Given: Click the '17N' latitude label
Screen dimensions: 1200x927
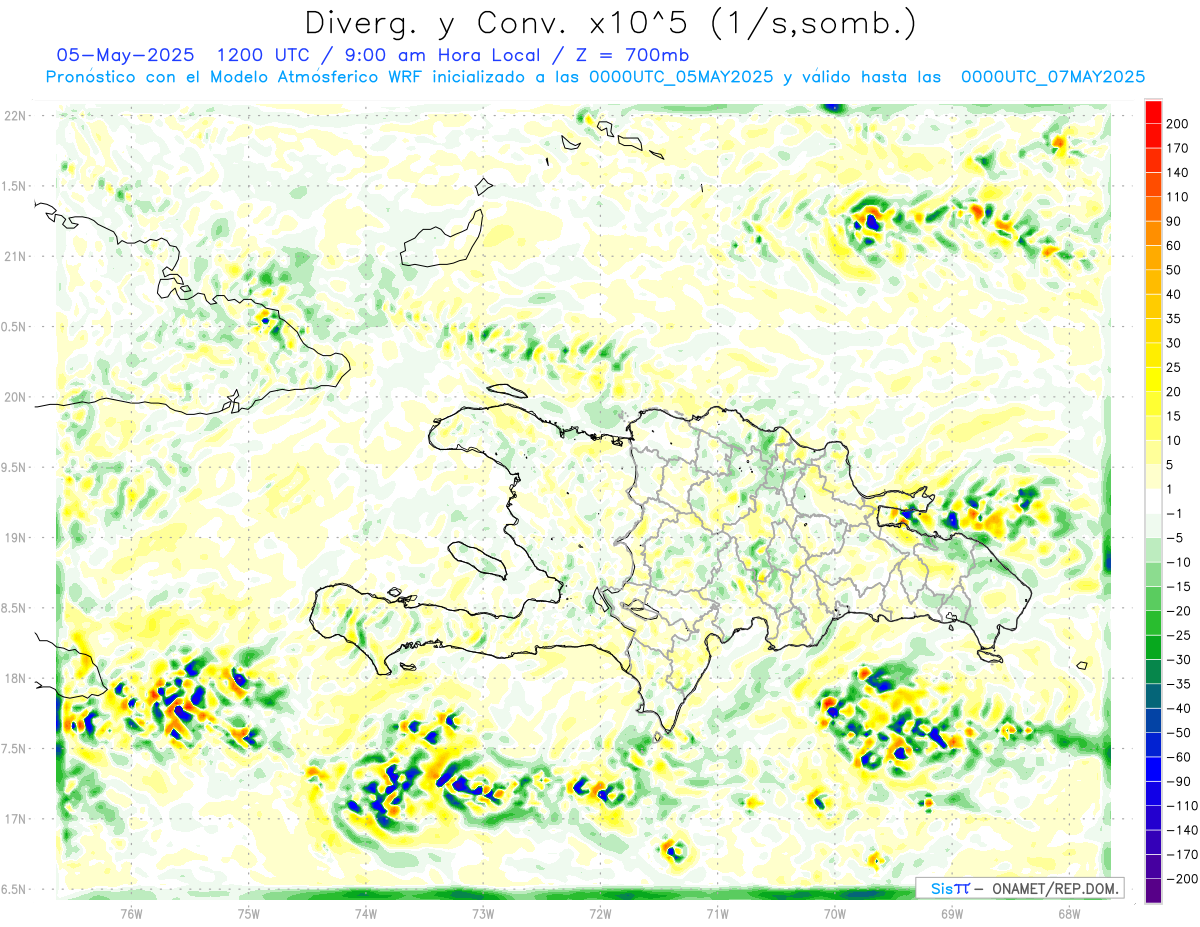Looking at the screenshot, I should pos(16,819).
